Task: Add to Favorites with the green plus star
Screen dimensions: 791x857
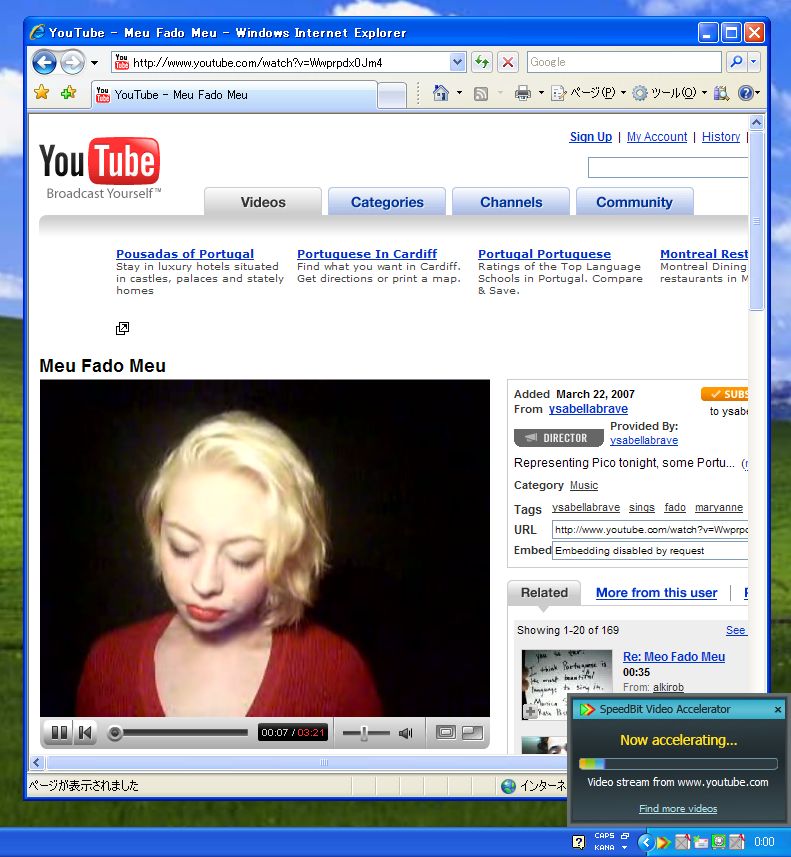Action: (x=68, y=92)
